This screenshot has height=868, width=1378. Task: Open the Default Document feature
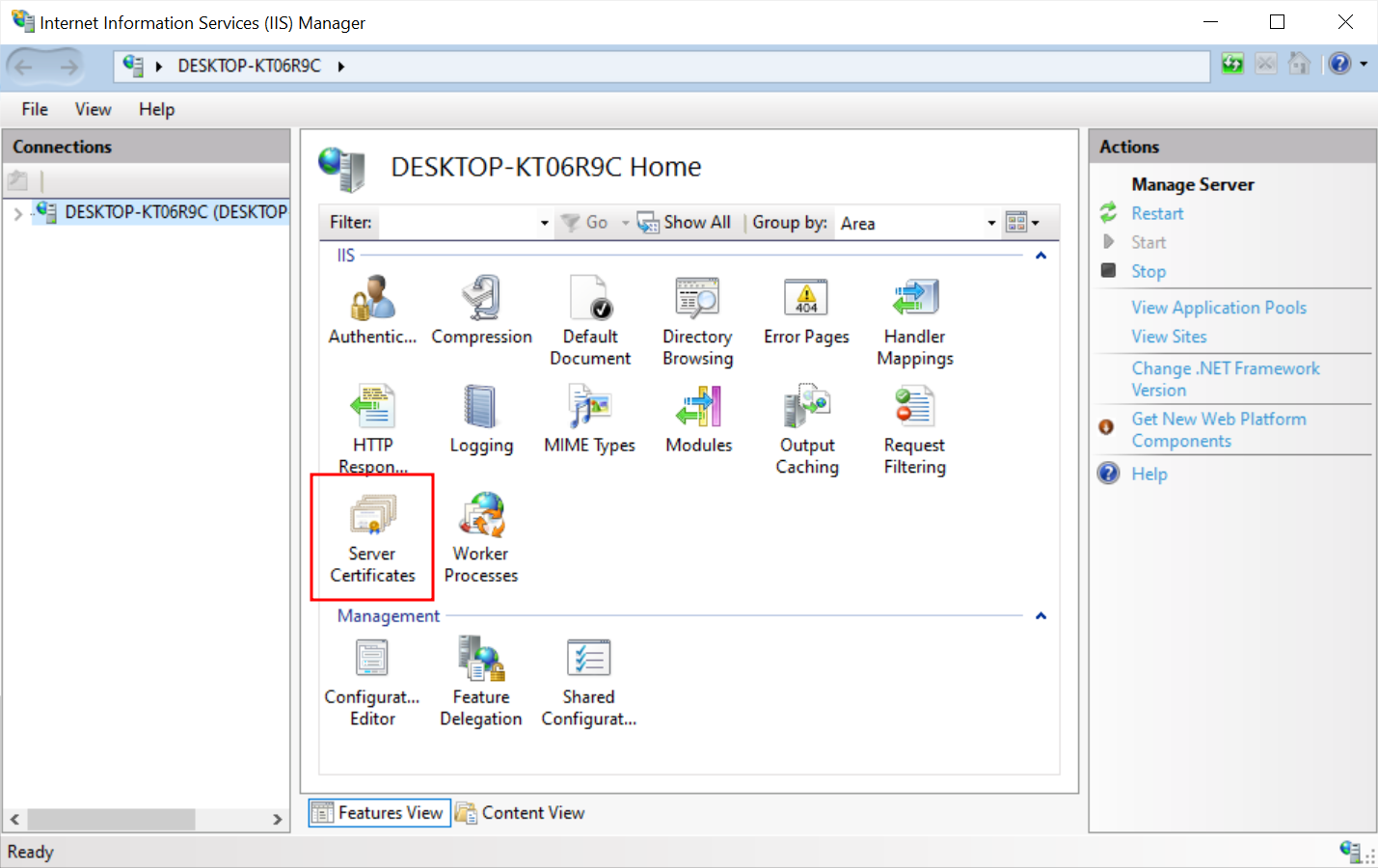click(590, 321)
